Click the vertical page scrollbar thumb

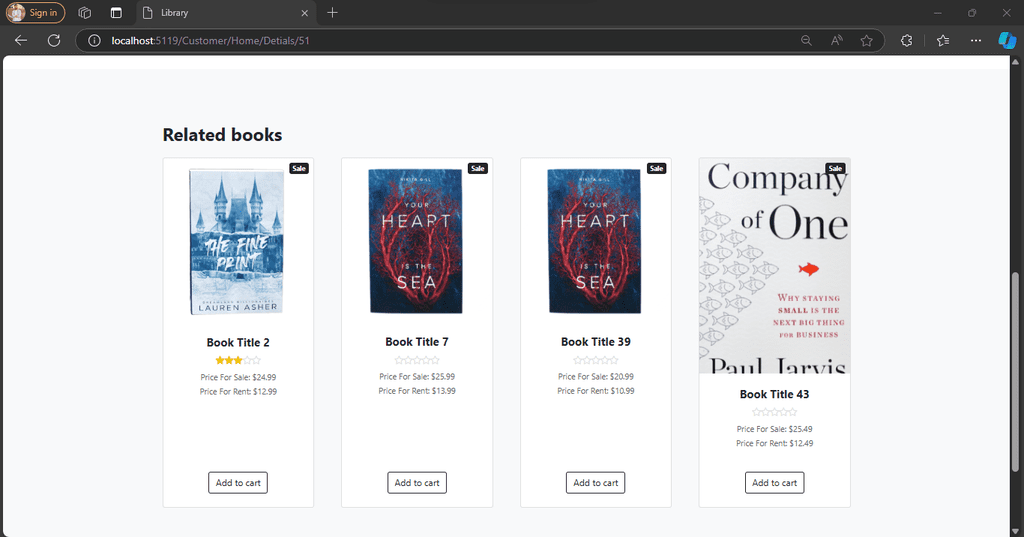point(1015,372)
